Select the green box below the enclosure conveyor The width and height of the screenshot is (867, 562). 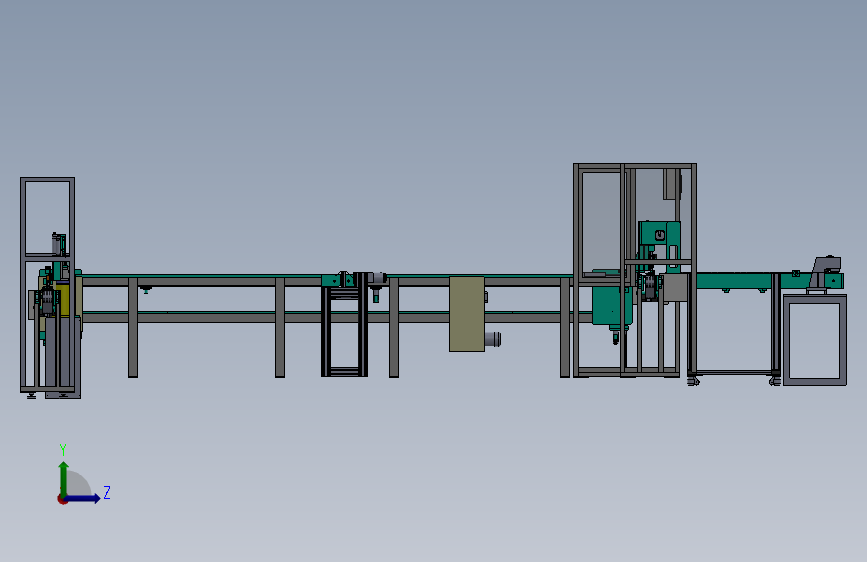point(610,304)
